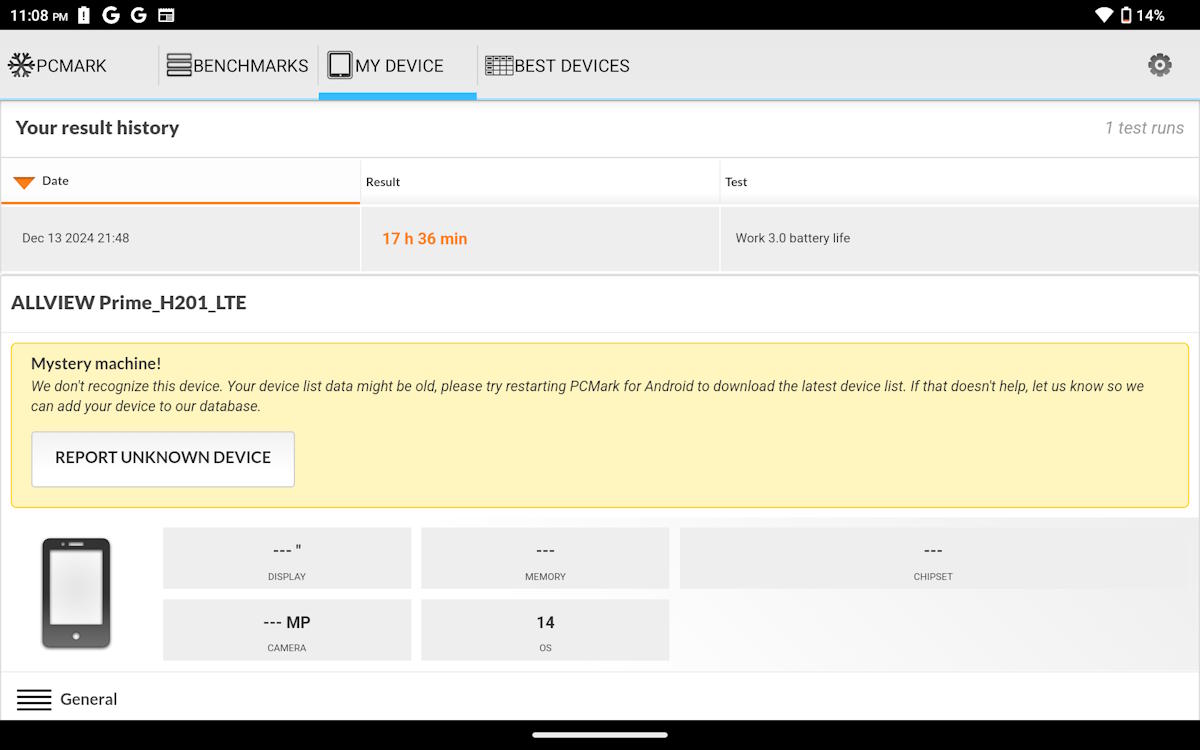Click the 1 test runs label
The height and width of the screenshot is (750, 1200).
pyautogui.click(x=1144, y=128)
